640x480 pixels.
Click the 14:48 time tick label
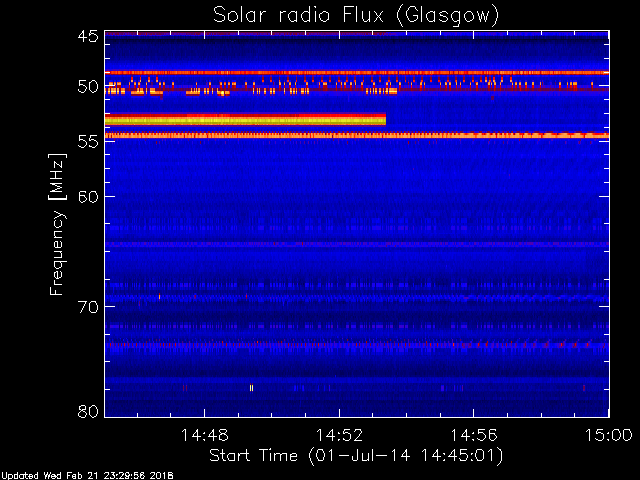[x=204, y=435]
